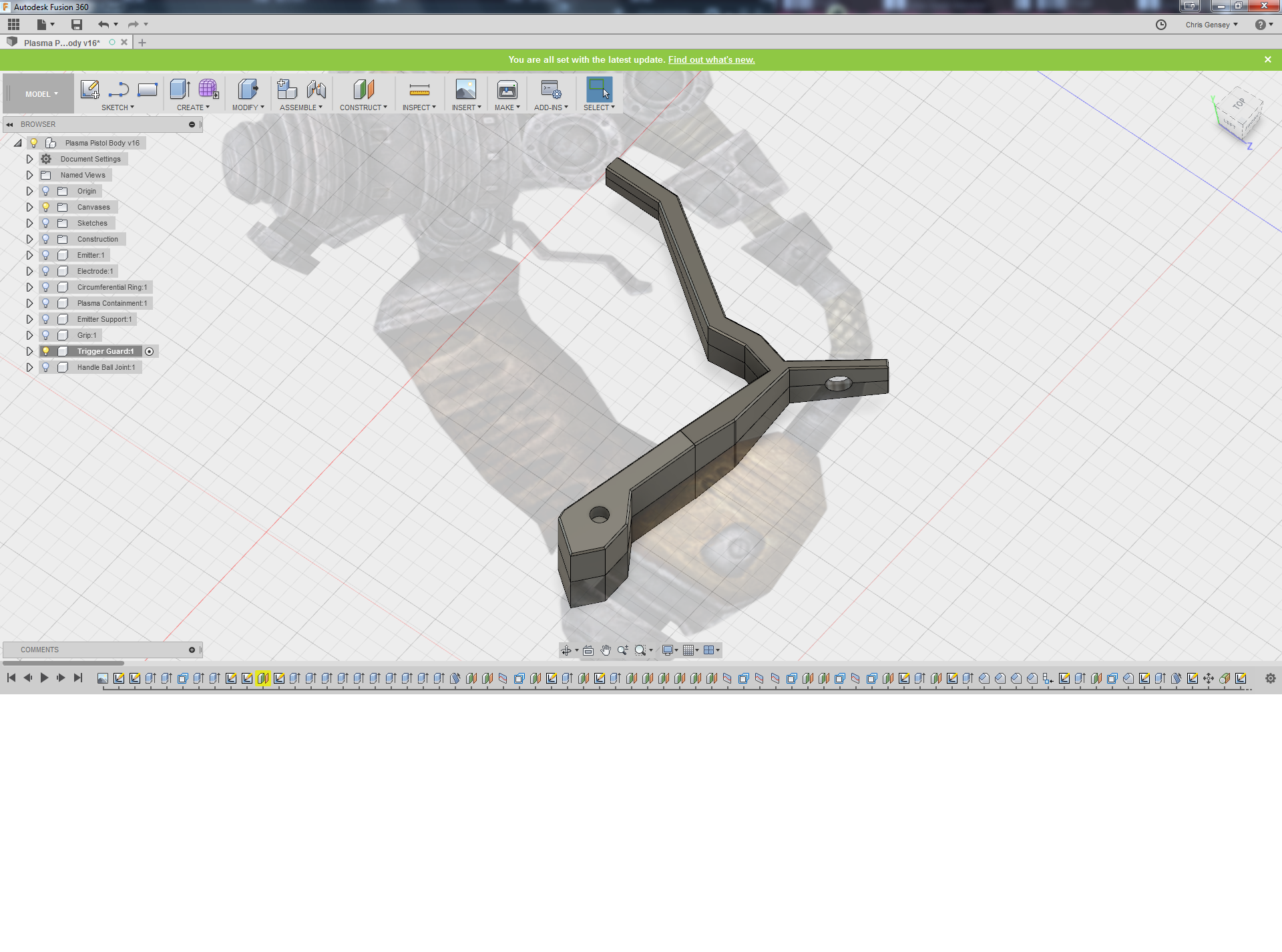The image size is (1282, 952).
Task: Click the Save icon in top toolbar
Action: pyautogui.click(x=77, y=25)
